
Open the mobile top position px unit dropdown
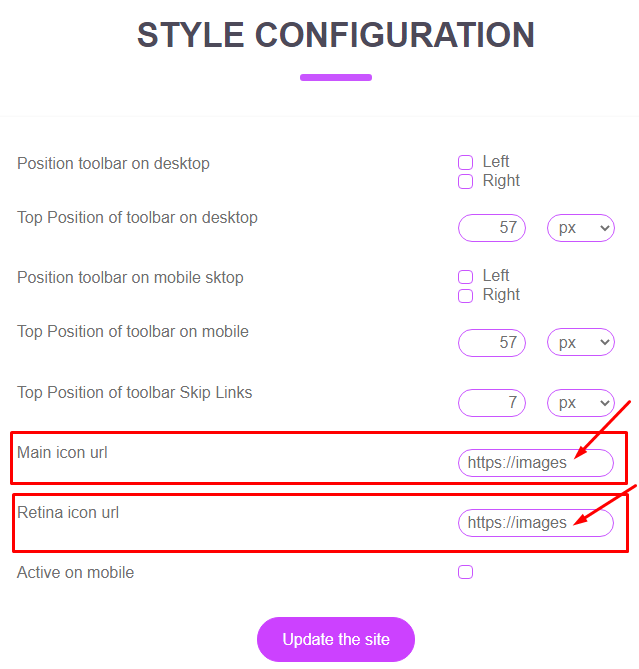click(581, 342)
